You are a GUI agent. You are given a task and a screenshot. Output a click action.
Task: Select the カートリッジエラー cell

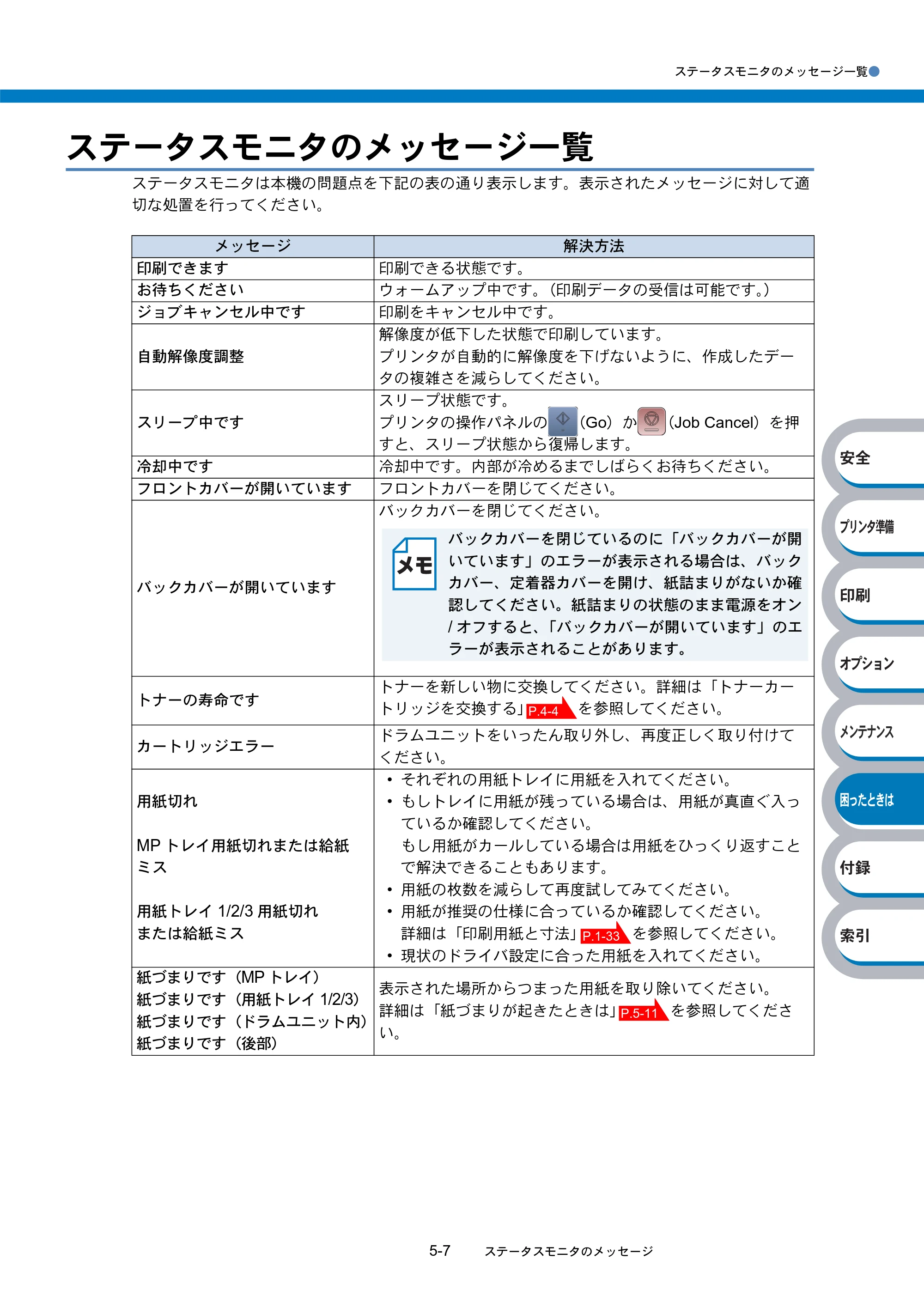(x=253, y=747)
